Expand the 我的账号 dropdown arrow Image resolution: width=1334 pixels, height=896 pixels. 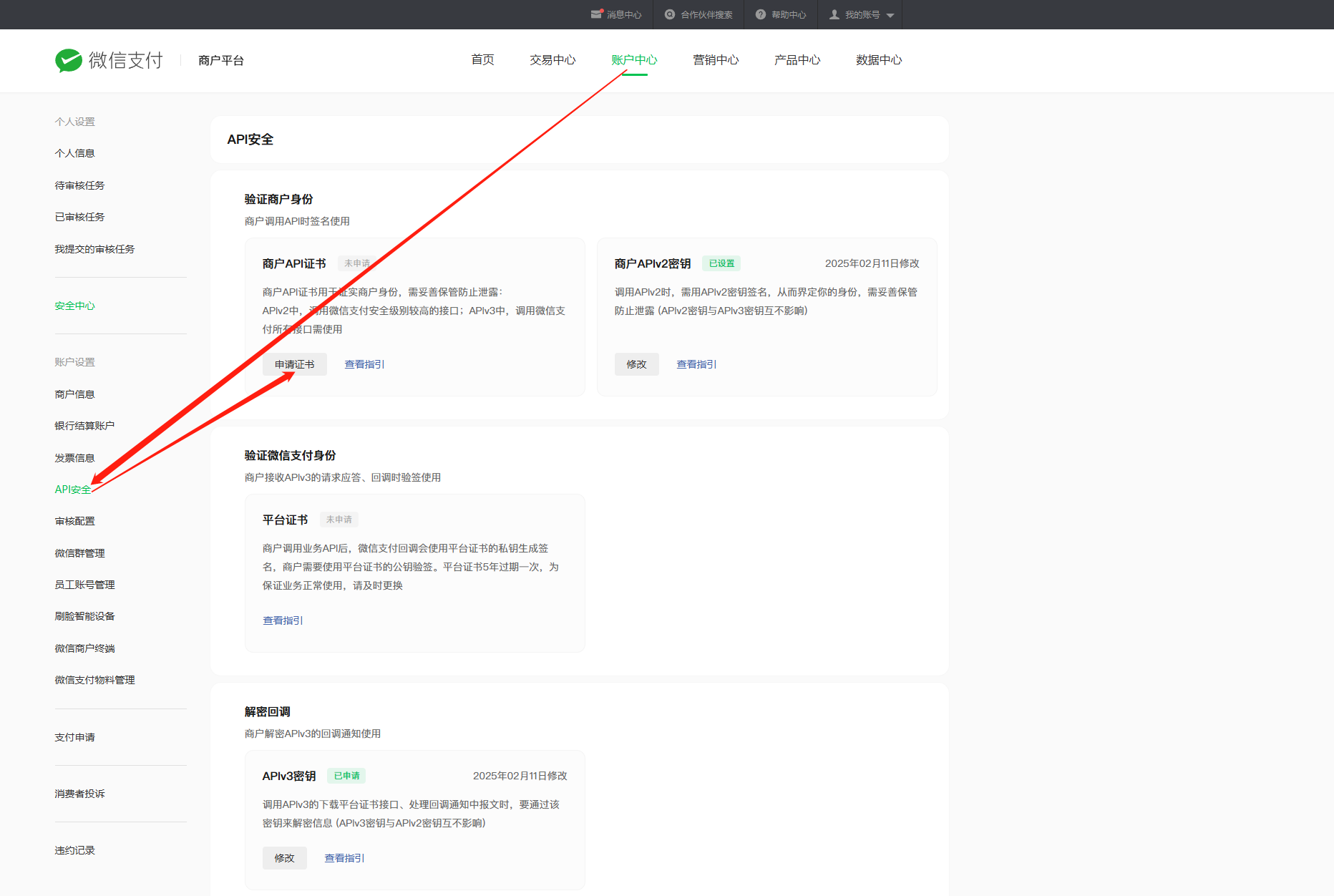point(890,15)
